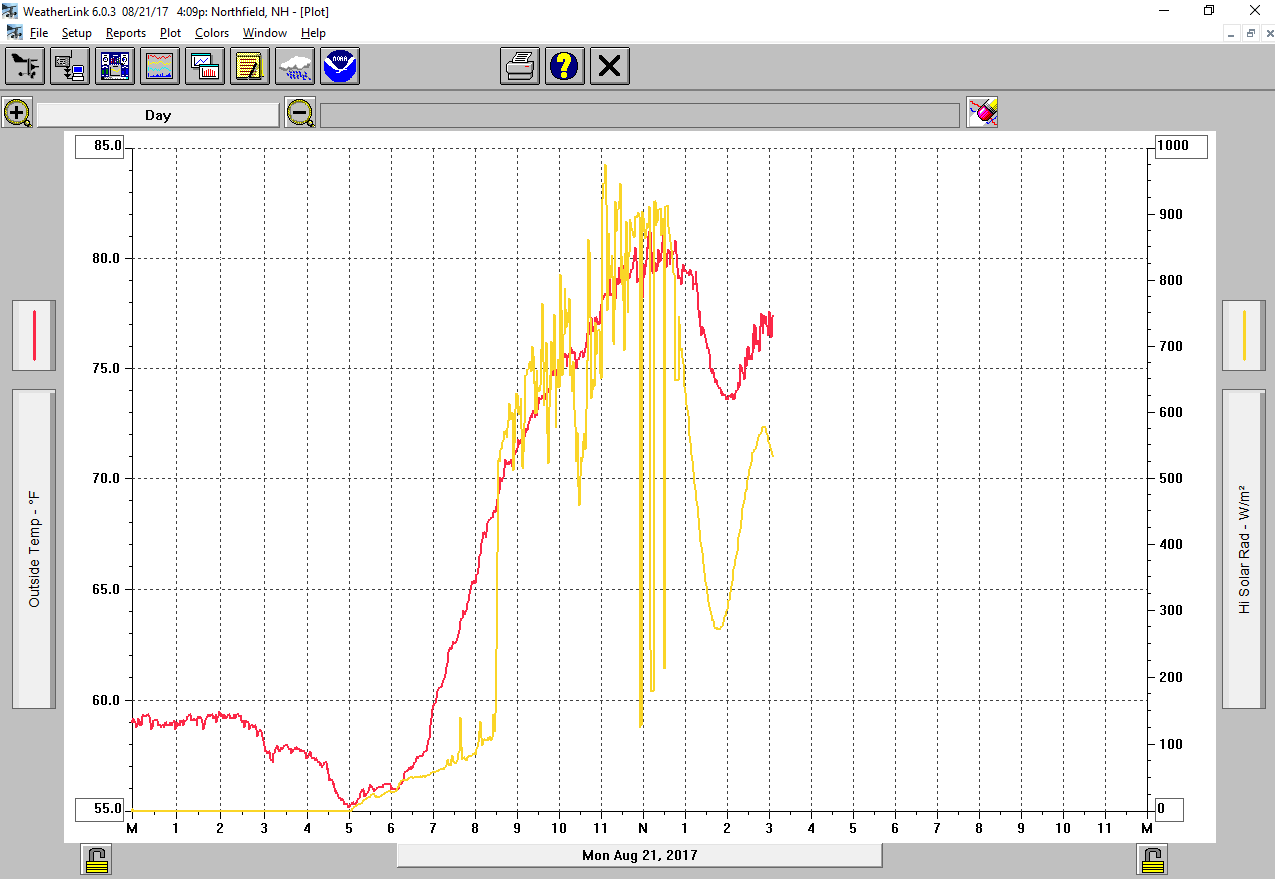Click the Plot window icon beside File
Screen dimensions: 1275x879
point(13,33)
